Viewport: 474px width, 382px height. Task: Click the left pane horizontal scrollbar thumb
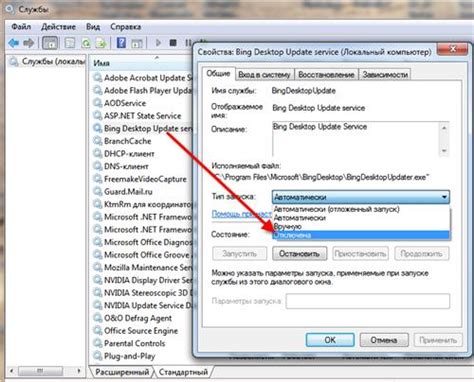(40, 371)
